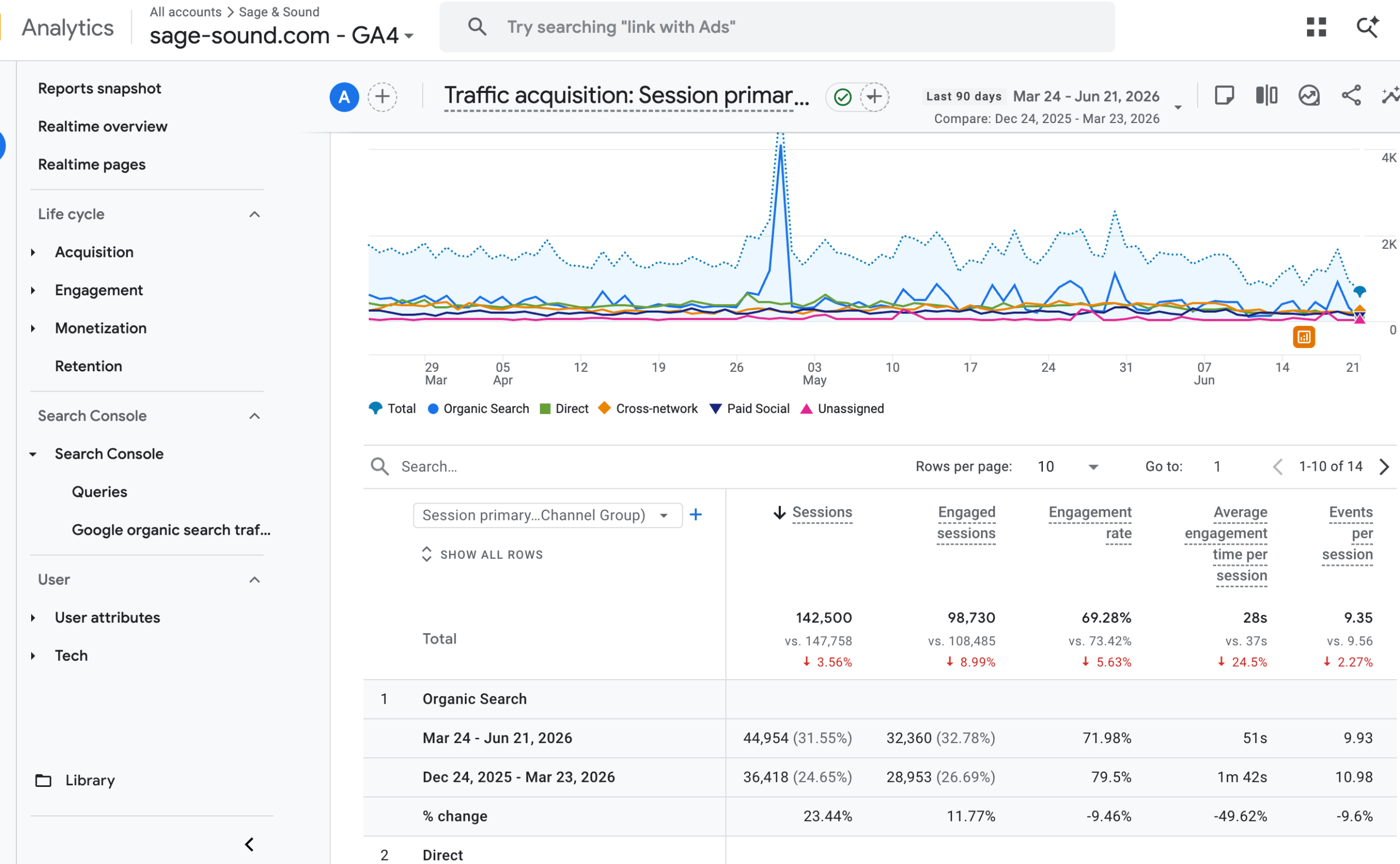Screen dimensions: 1400x864
Task: Expand User attributes menu
Action: pos(33,618)
